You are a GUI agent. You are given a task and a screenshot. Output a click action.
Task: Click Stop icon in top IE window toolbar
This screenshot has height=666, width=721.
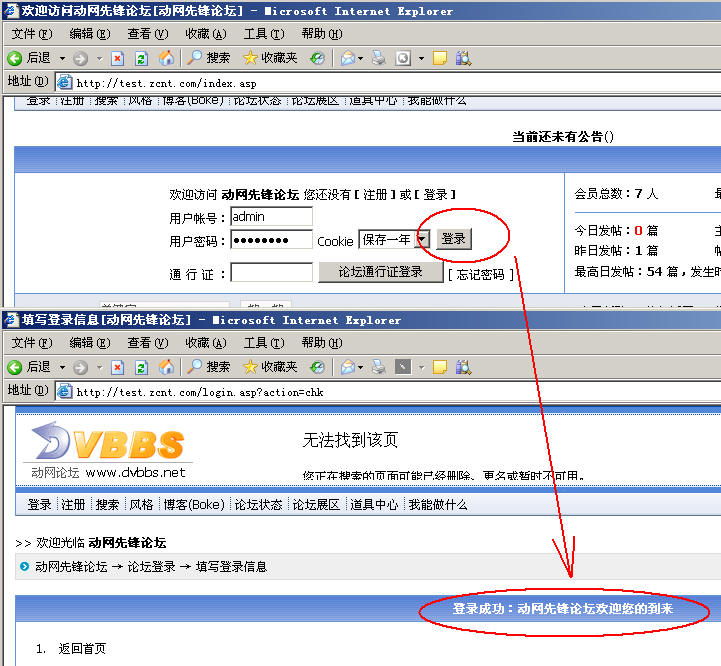[118, 58]
